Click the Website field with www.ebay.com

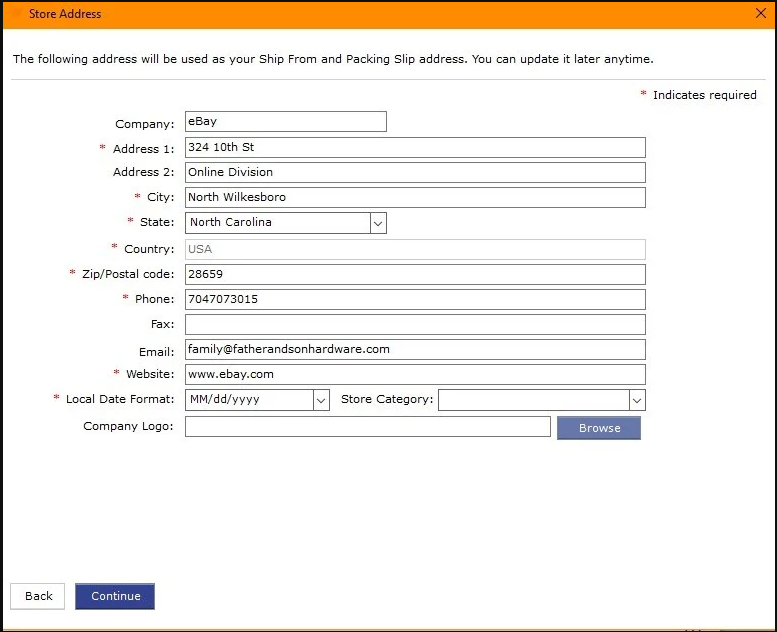point(415,375)
